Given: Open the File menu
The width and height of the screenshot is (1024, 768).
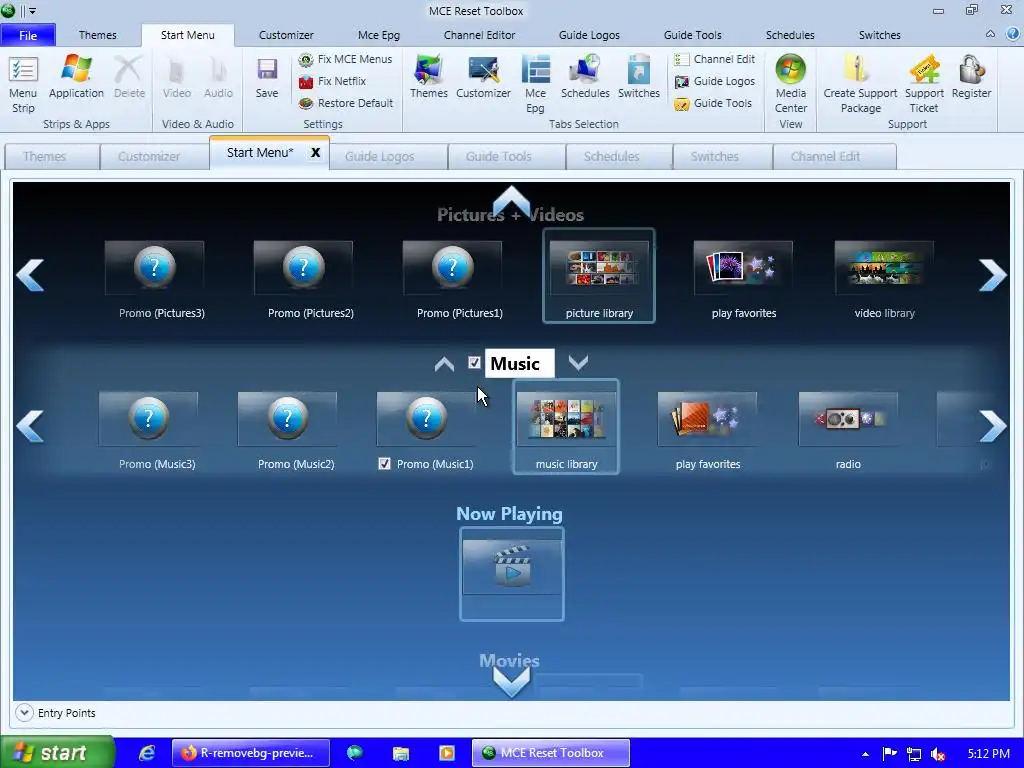Looking at the screenshot, I should (x=28, y=35).
